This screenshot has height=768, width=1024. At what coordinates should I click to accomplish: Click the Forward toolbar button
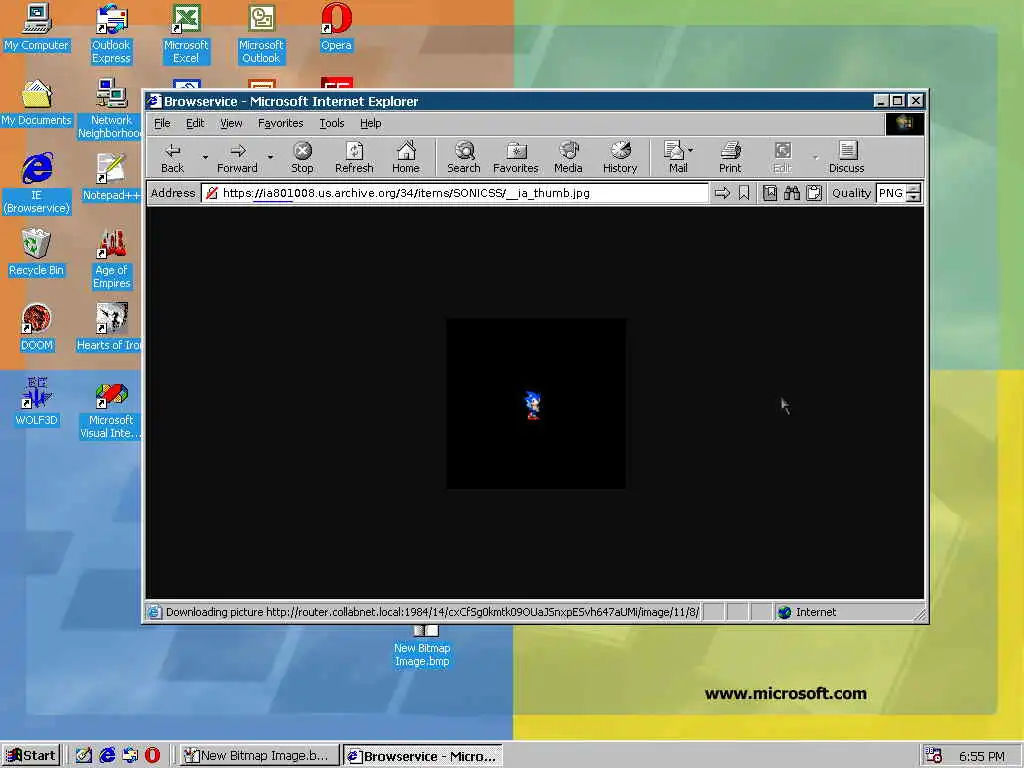237,157
